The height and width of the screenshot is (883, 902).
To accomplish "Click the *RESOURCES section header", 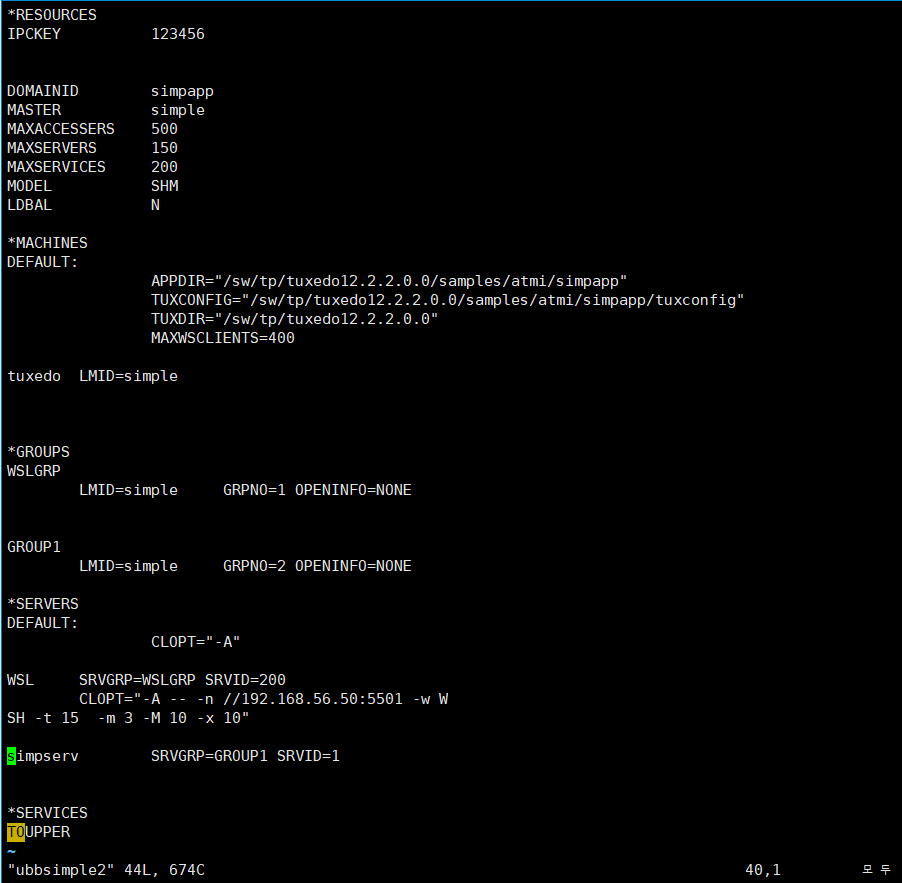I will point(52,15).
